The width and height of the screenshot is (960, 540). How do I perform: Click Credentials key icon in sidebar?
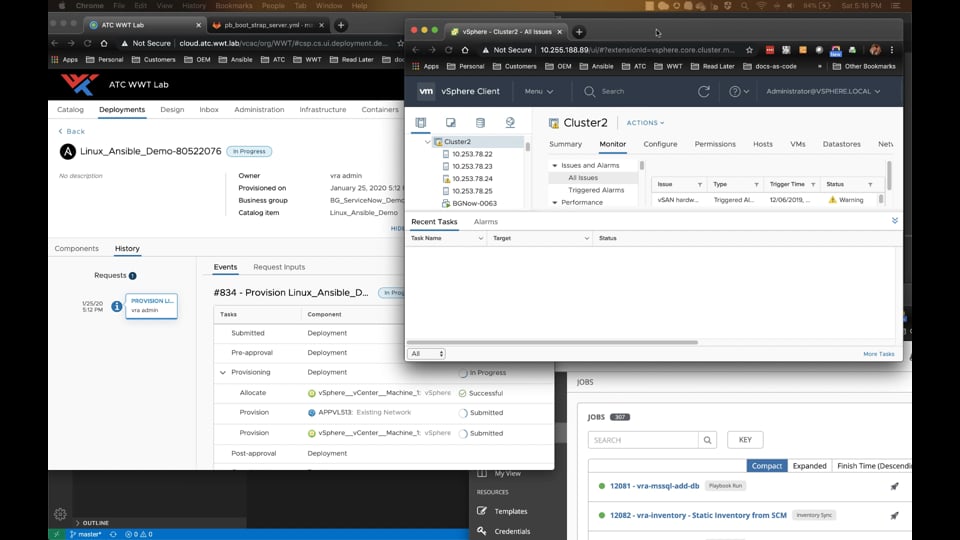click(483, 531)
